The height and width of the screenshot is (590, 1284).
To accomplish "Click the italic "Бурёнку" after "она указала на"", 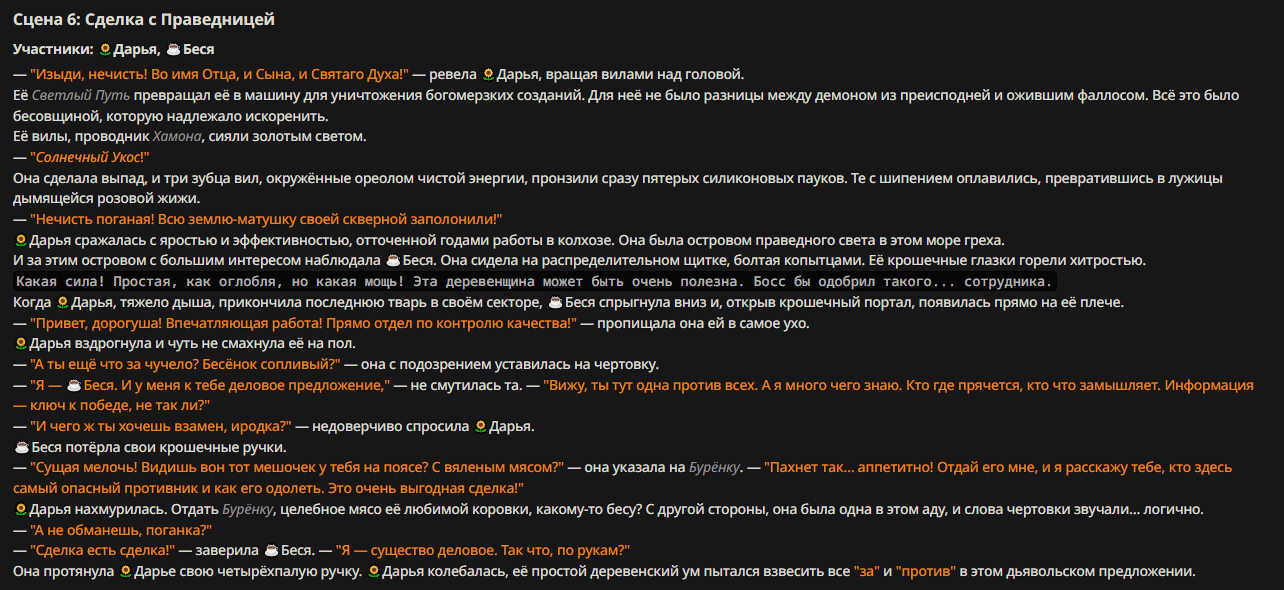I will click(x=714, y=468).
